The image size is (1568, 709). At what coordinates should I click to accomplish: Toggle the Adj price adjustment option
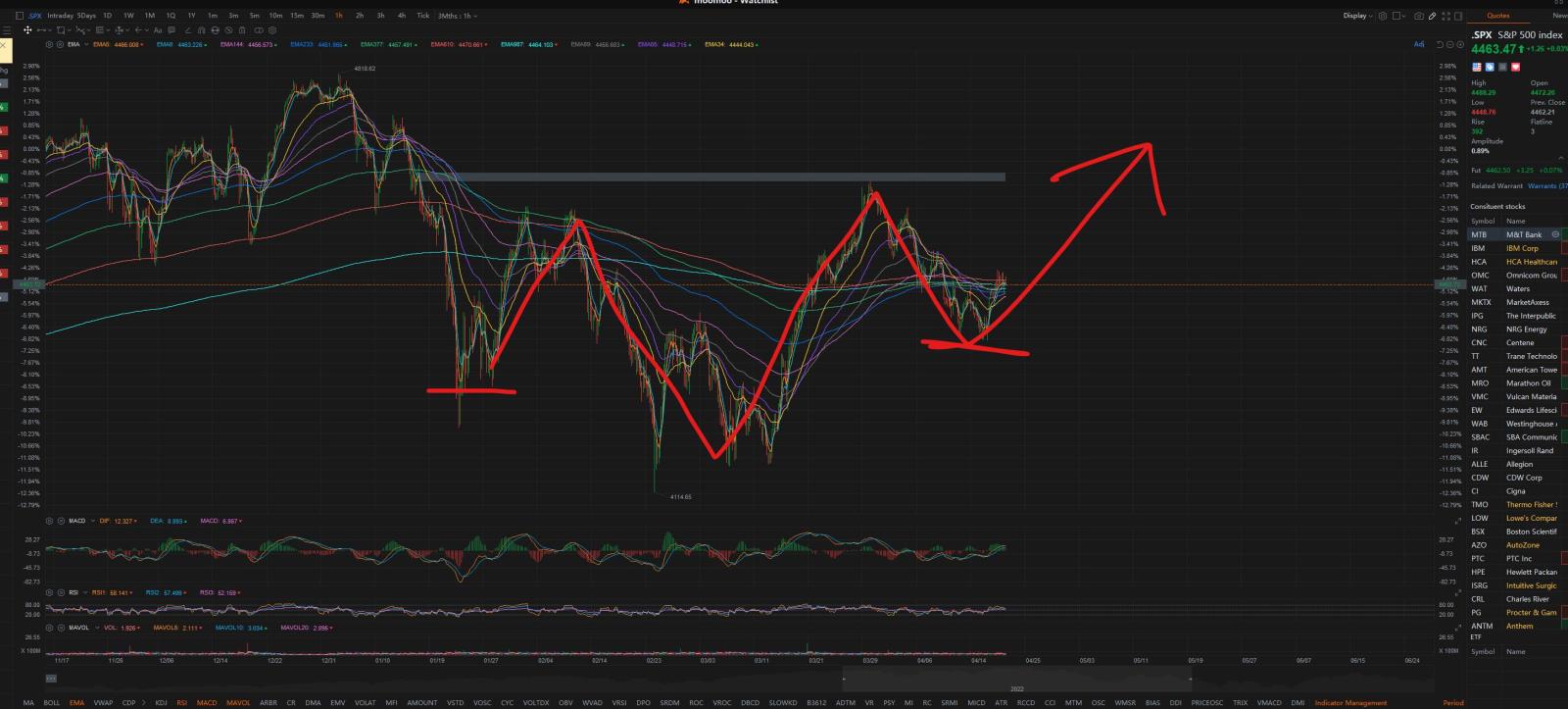point(1419,44)
